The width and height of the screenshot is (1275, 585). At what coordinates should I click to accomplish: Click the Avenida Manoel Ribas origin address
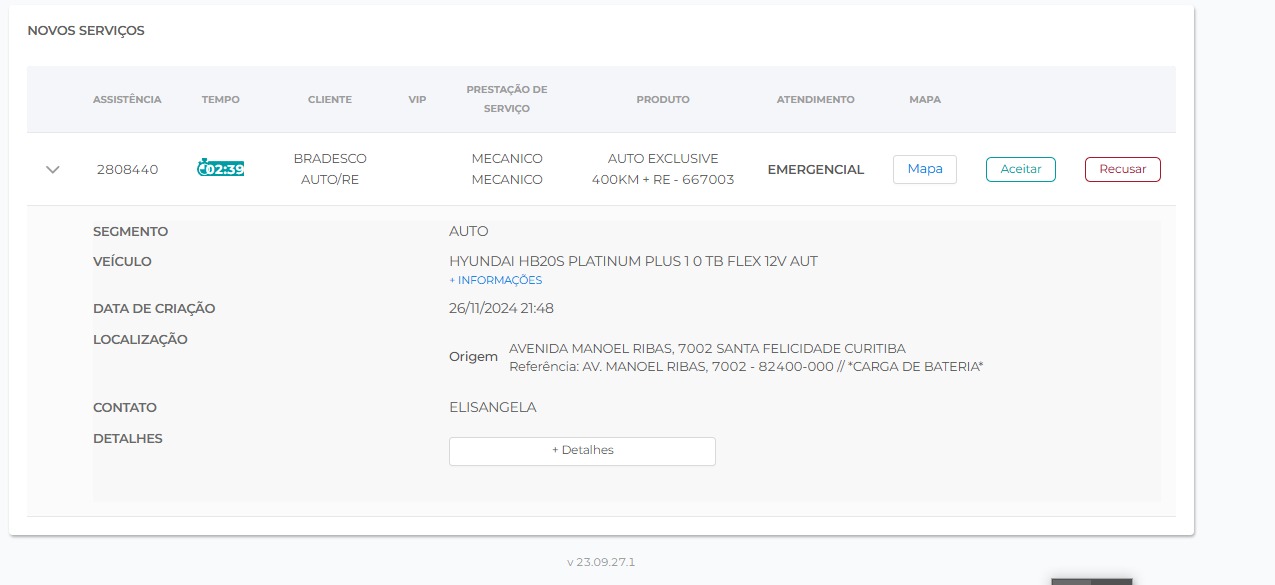(707, 348)
